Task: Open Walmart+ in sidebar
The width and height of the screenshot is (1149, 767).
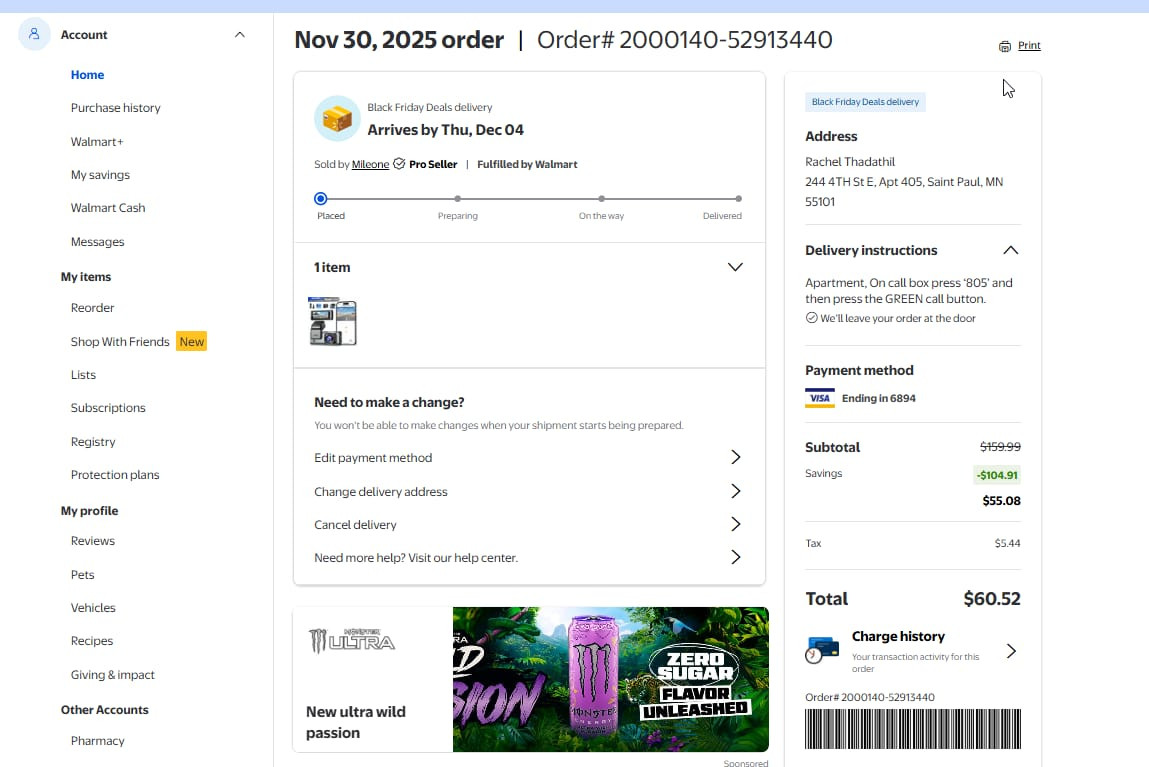Action: [97, 141]
